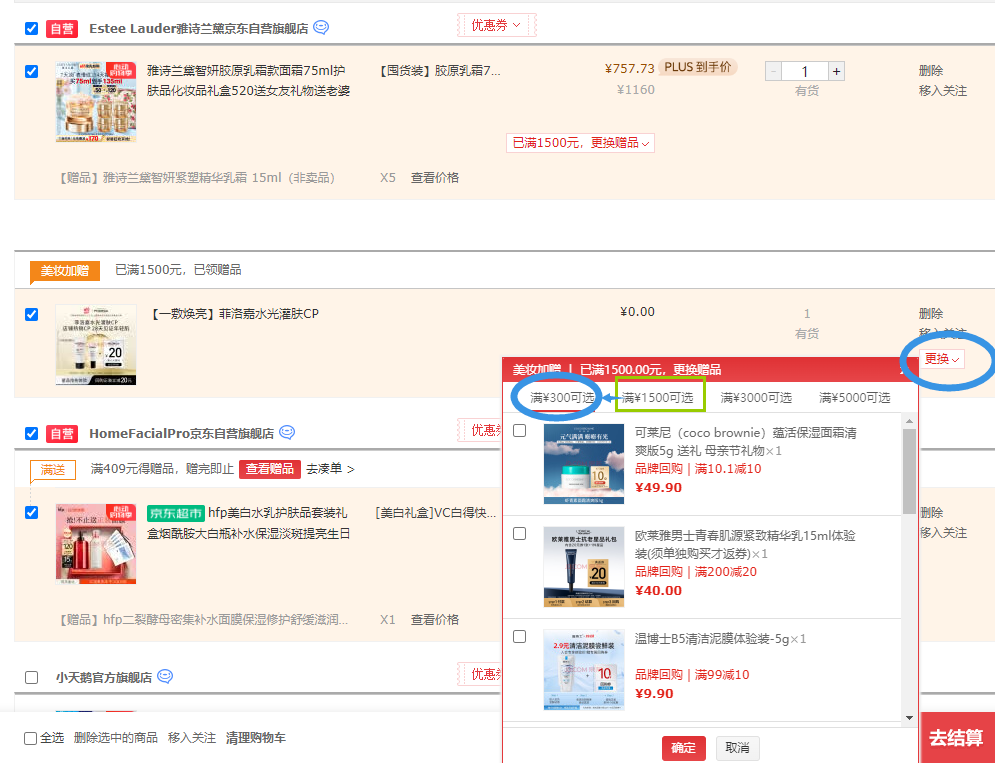Image resolution: width=995 pixels, height=763 pixels.
Task: Click 移入关注 for the Estee Lauder item
Action: (943, 91)
